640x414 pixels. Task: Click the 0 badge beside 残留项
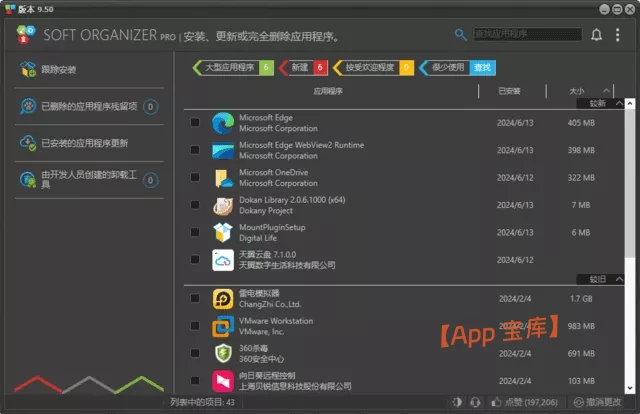pos(150,107)
